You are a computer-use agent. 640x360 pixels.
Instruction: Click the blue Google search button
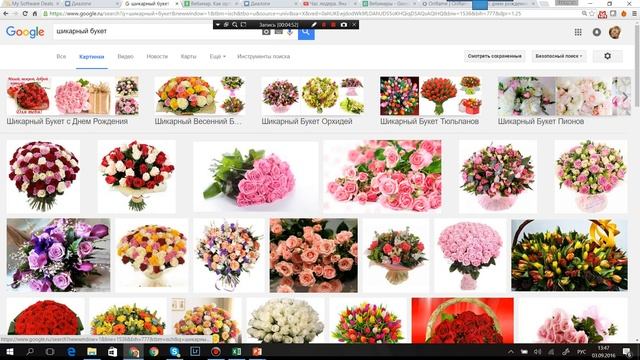(x=306, y=33)
